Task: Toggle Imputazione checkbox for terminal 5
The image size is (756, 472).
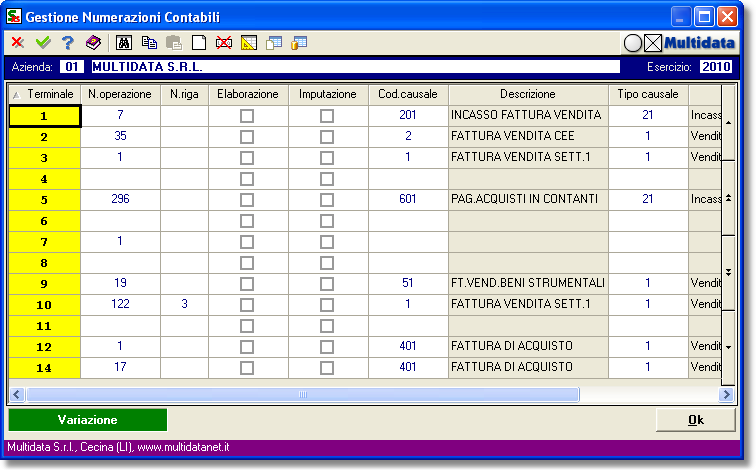Action: (327, 200)
